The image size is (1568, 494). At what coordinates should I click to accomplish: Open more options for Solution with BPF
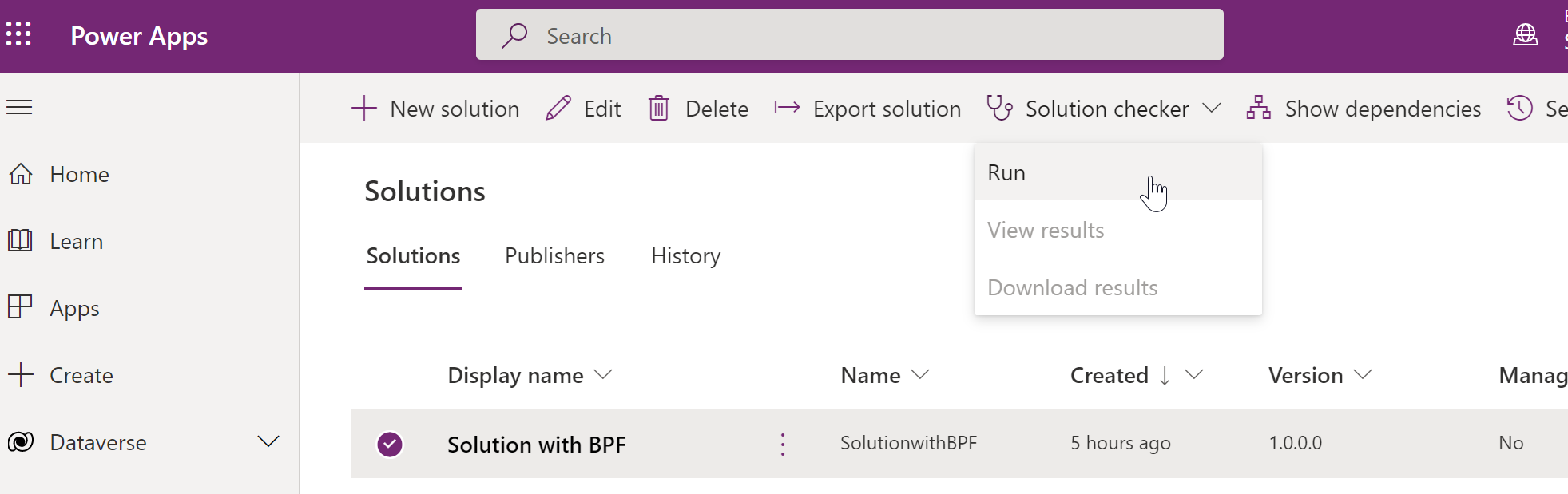(783, 444)
